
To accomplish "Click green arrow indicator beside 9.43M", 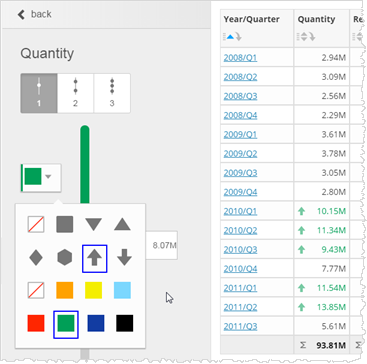I will (x=301, y=249).
